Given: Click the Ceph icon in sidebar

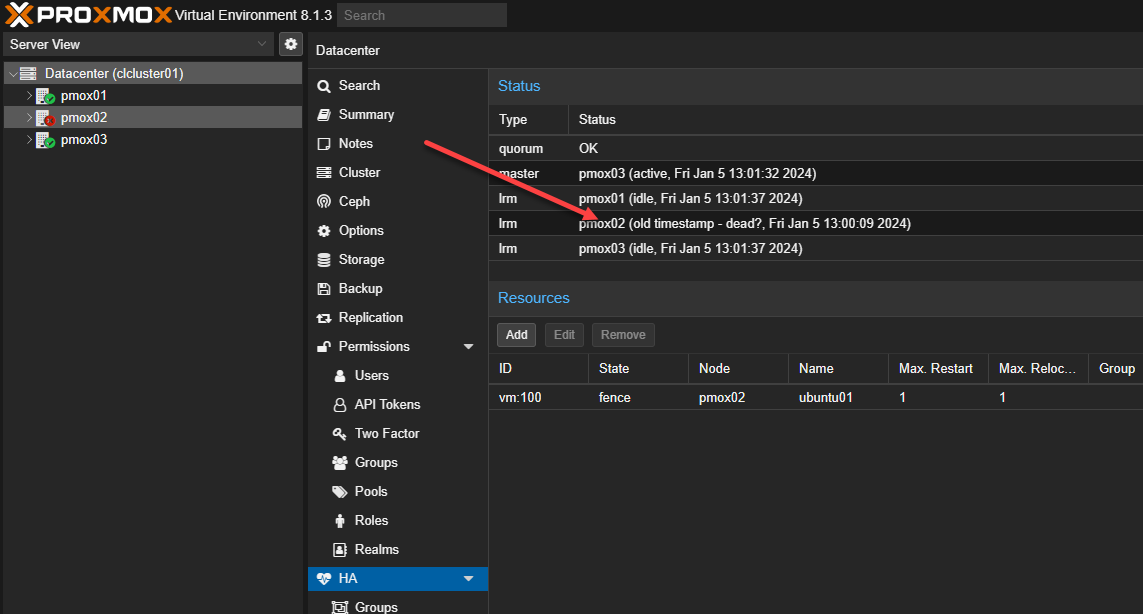Looking at the screenshot, I should (324, 202).
